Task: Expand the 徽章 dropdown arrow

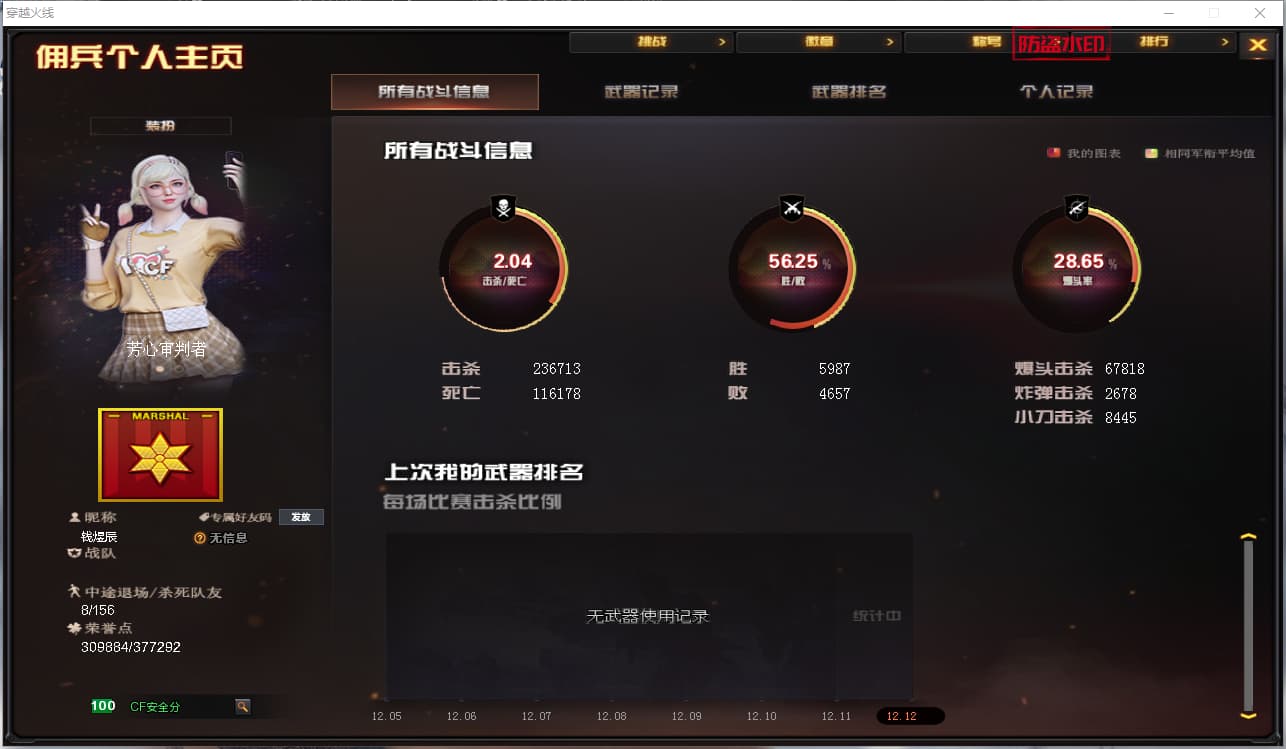Action: point(890,42)
